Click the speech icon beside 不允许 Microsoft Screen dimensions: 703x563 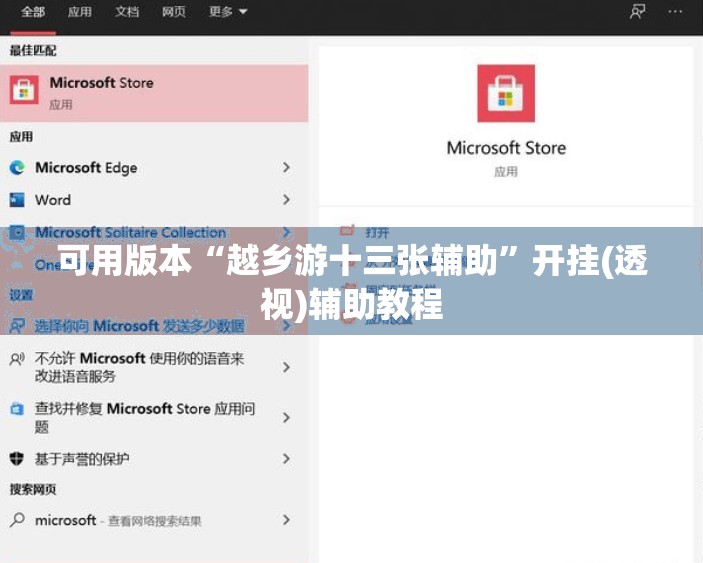pyautogui.click(x=17, y=359)
